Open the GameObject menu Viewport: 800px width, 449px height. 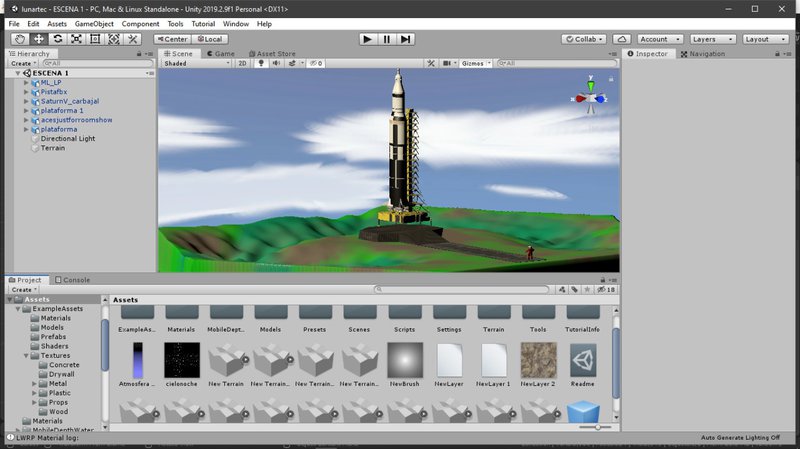click(95, 23)
